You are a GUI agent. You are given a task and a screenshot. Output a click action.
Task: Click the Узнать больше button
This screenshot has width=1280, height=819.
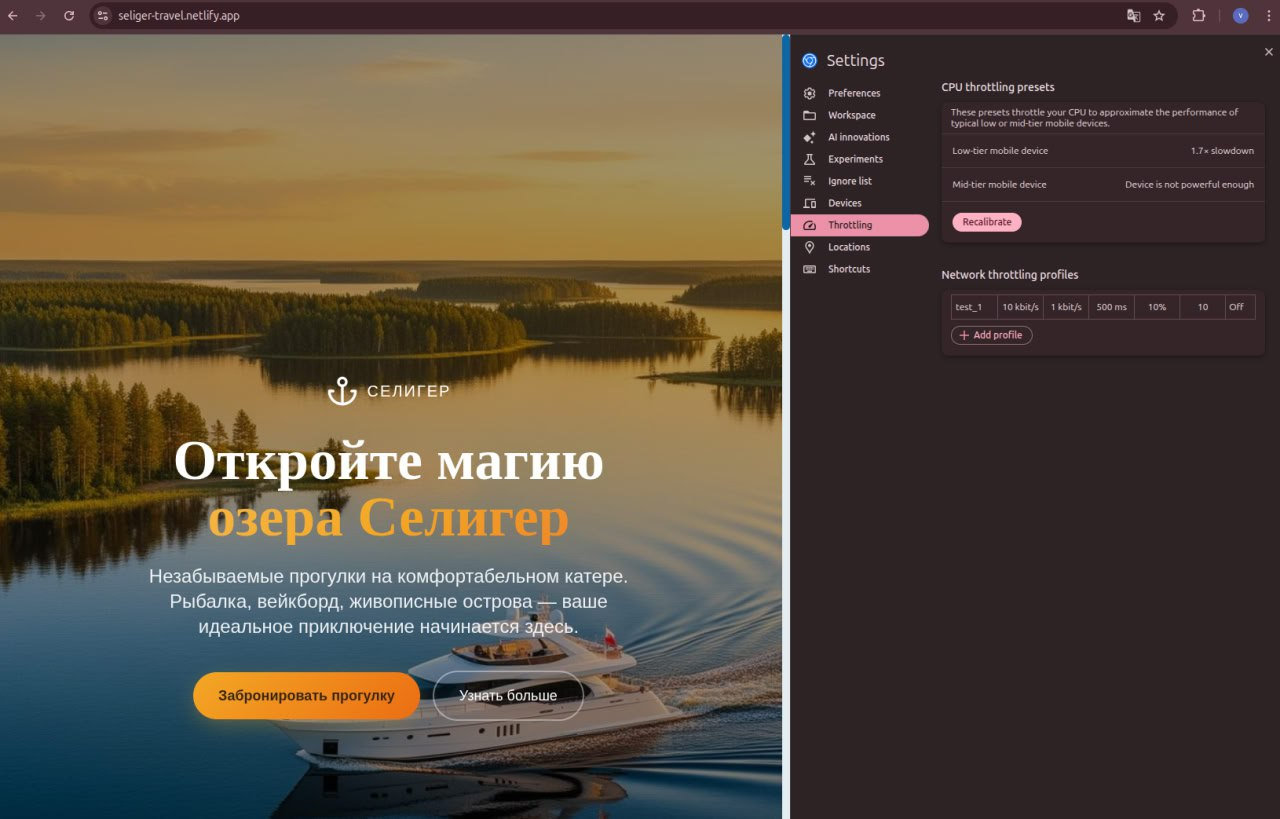click(x=508, y=696)
